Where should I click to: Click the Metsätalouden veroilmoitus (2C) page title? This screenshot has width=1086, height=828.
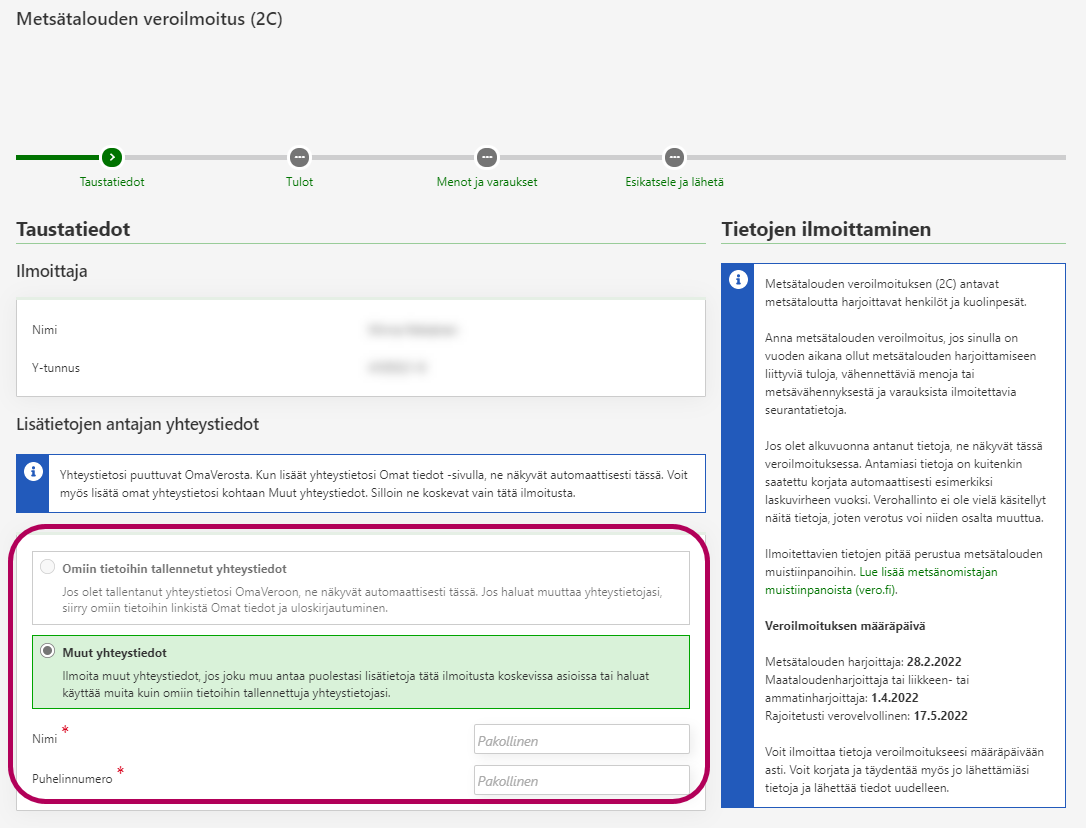[x=149, y=18]
